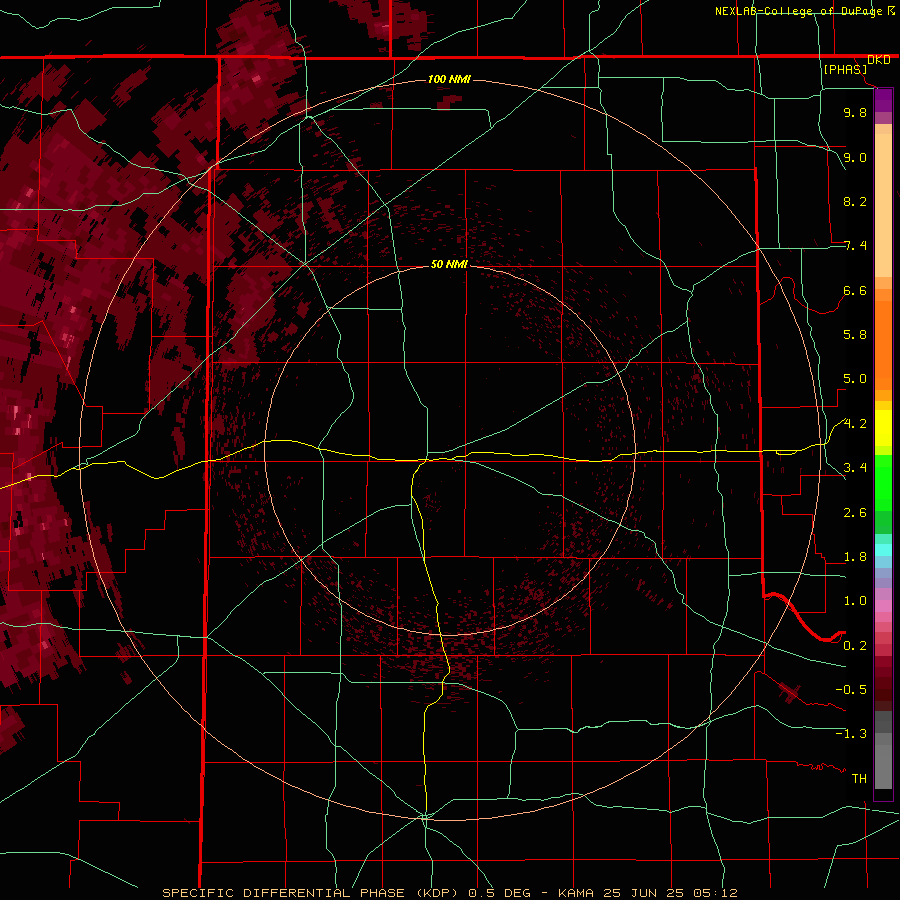The height and width of the screenshot is (900, 900).
Task: Click the 100 NMI range ring label
Action: pyautogui.click(x=449, y=79)
